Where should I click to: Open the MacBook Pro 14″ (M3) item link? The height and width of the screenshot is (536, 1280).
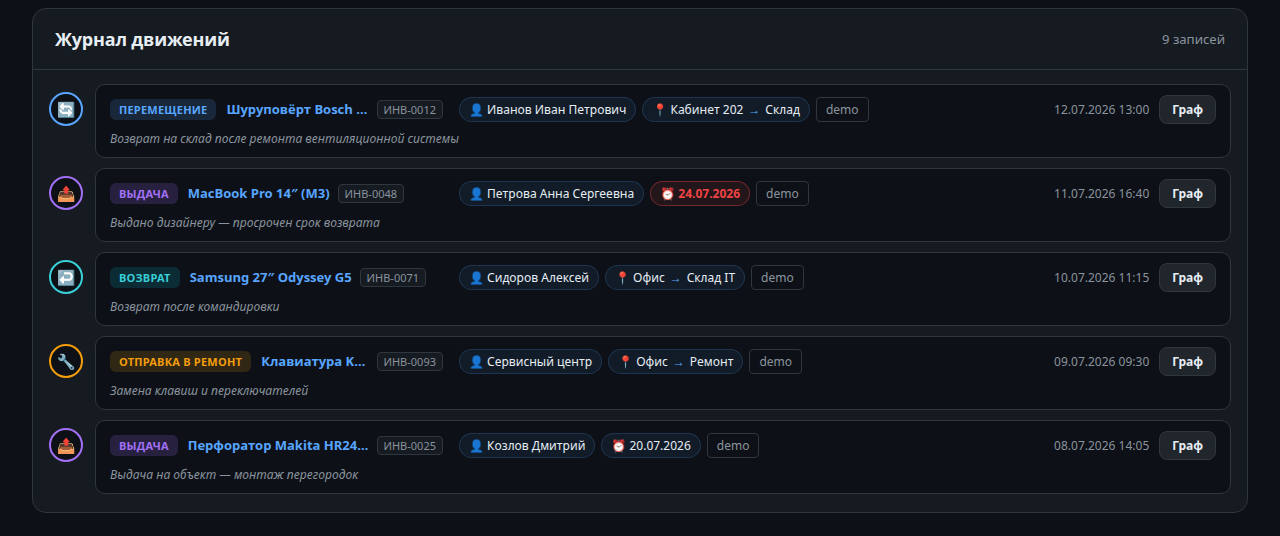(258, 194)
